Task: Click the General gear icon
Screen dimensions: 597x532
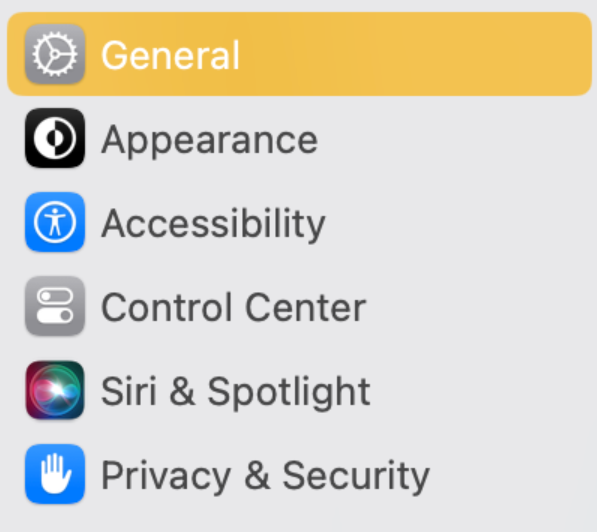Action: [55, 54]
